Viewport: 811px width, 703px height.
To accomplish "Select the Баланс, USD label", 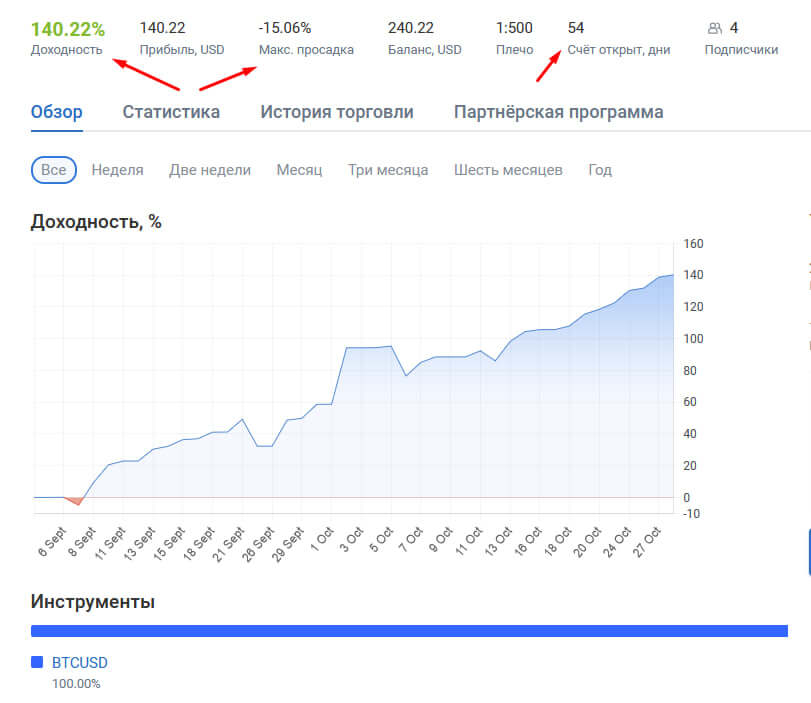I will coord(425,50).
